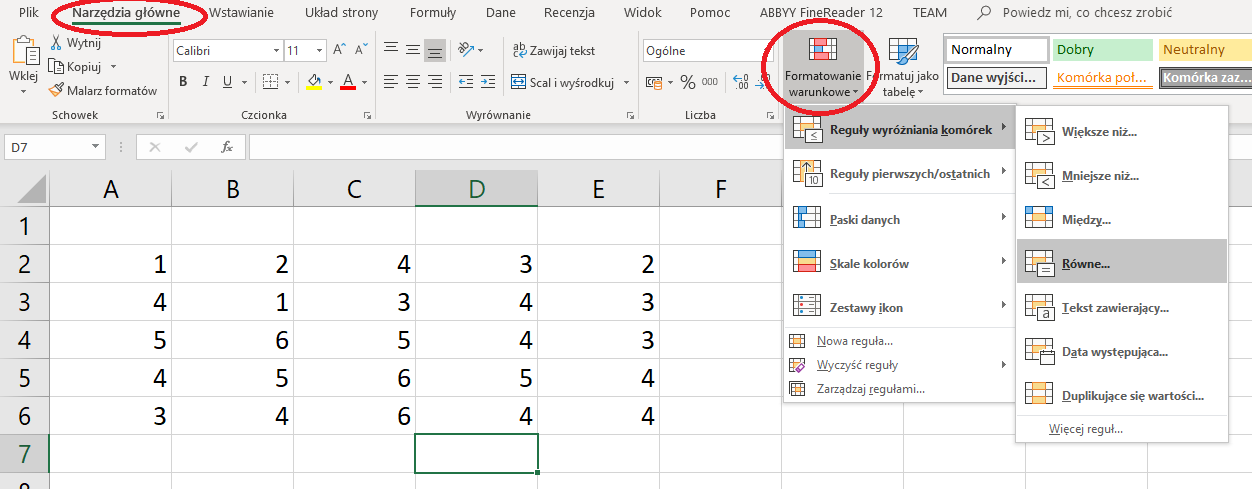Click the insert function fx icon
Screen dimensions: 1252x489
(x=227, y=147)
